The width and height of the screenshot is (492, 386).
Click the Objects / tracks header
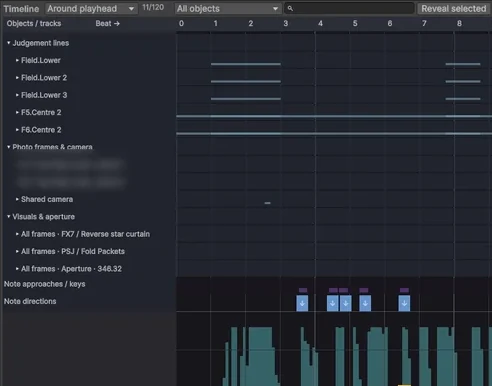34,23
